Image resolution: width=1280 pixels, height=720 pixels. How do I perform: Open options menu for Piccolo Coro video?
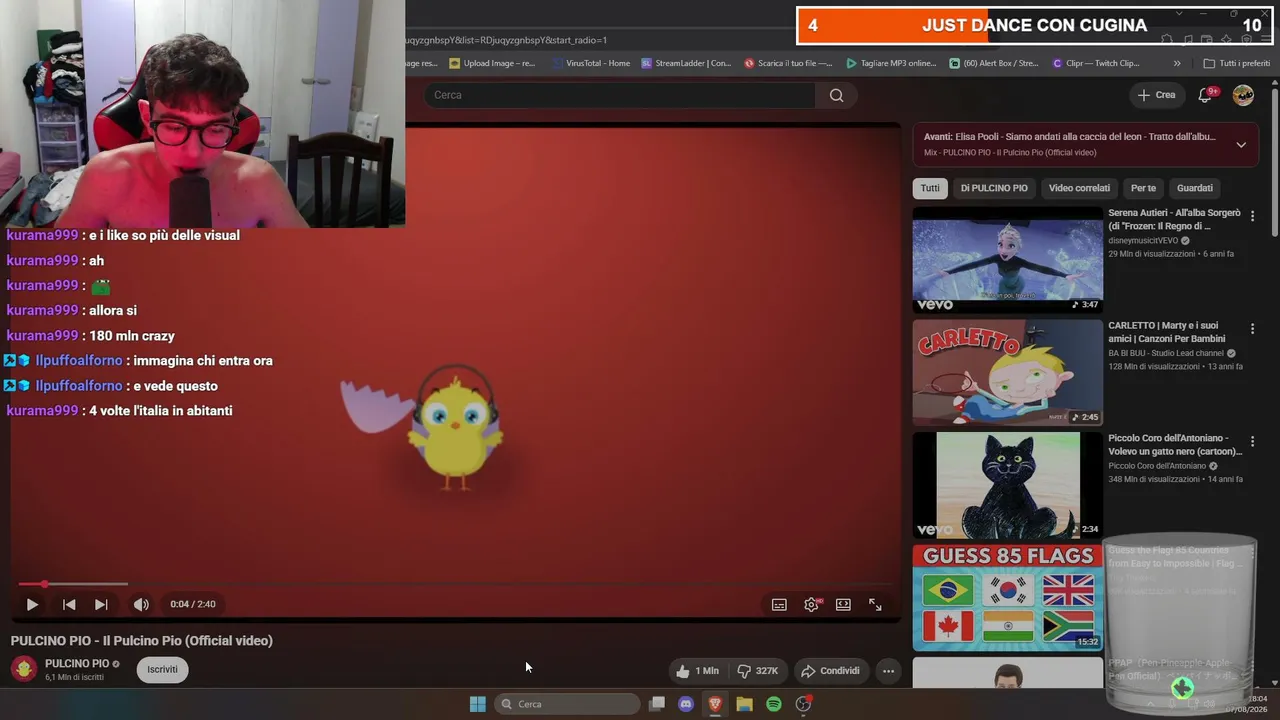point(1252,441)
